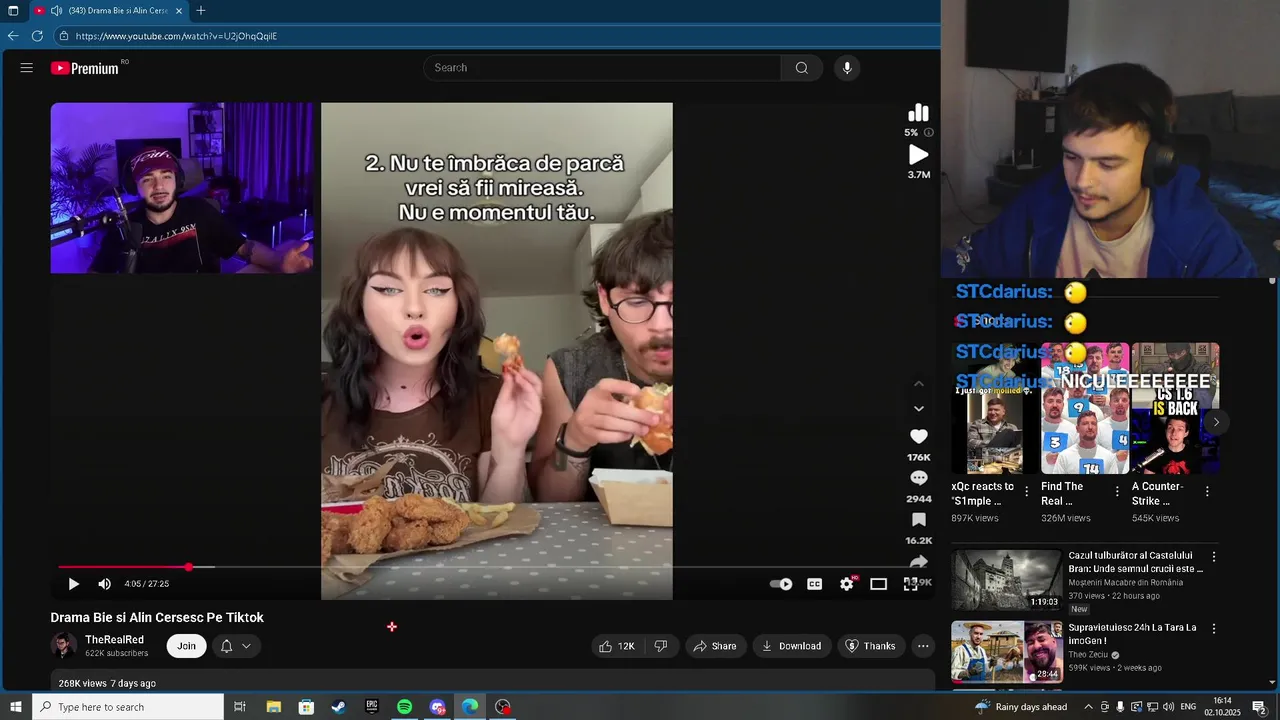Image resolution: width=1280 pixels, height=720 pixels.
Task: Open a new browser tab
Action: pyautogui.click(x=201, y=11)
